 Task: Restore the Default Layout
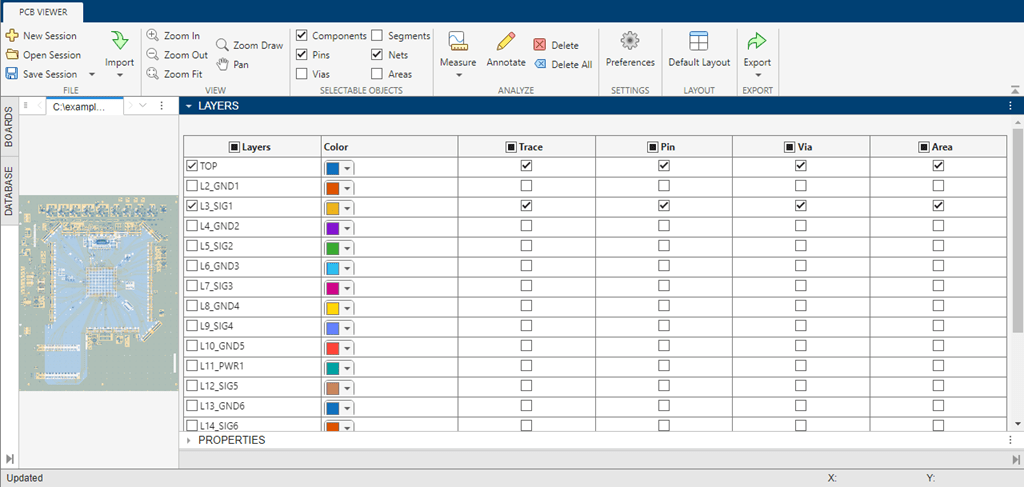coord(699,41)
